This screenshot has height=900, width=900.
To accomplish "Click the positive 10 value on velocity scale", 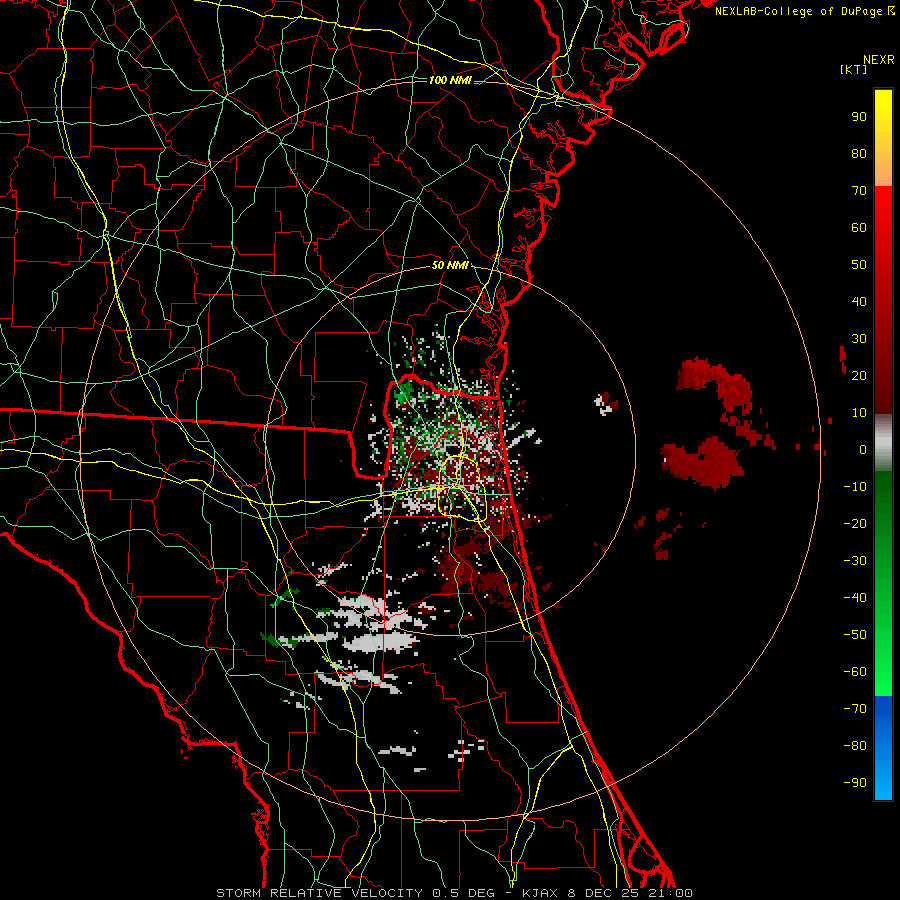I will (859, 413).
